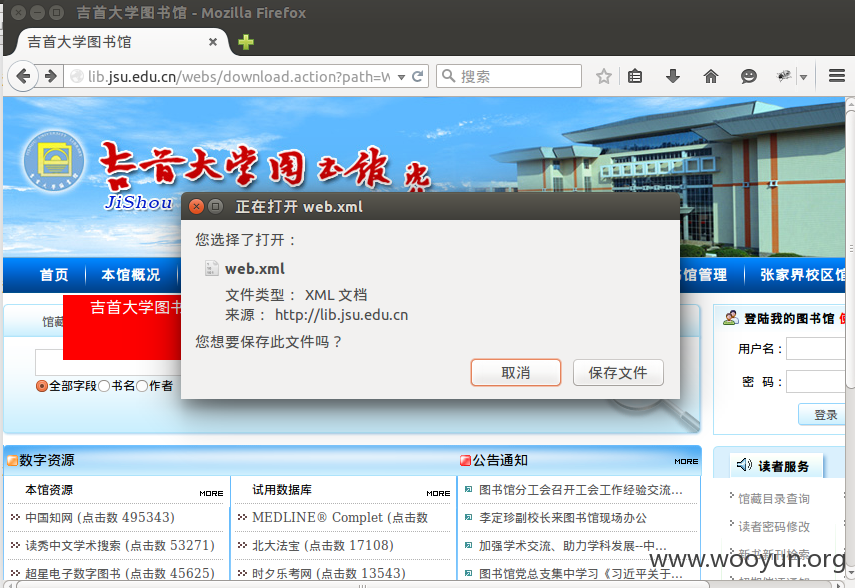Viewport: 855px width, 588px height.
Task: Show bookmarks list icon
Action: [635, 76]
